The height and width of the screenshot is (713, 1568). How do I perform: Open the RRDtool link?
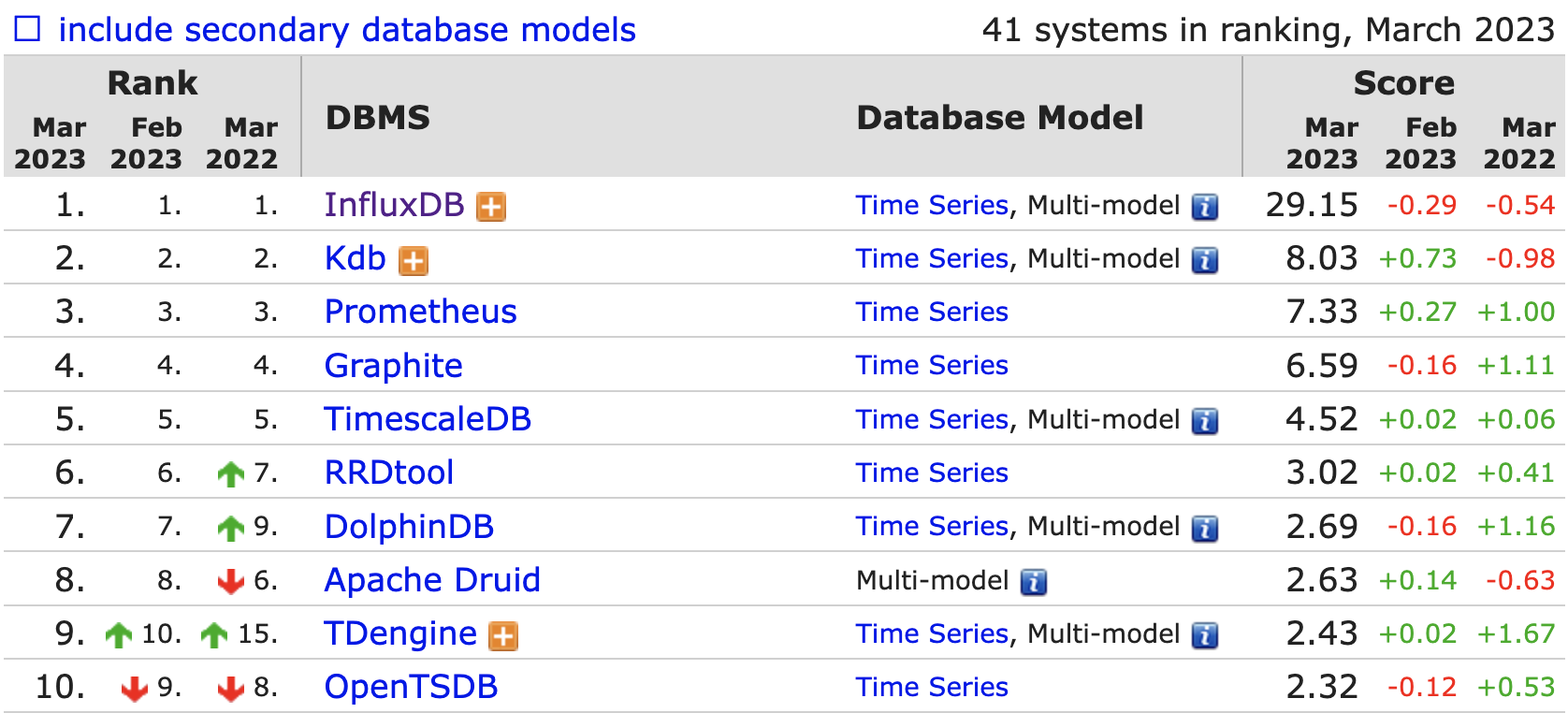pos(389,473)
